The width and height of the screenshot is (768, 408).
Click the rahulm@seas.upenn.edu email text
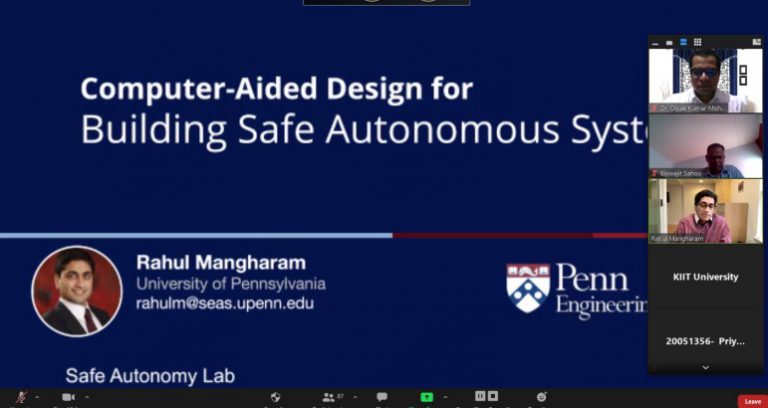[225, 303]
